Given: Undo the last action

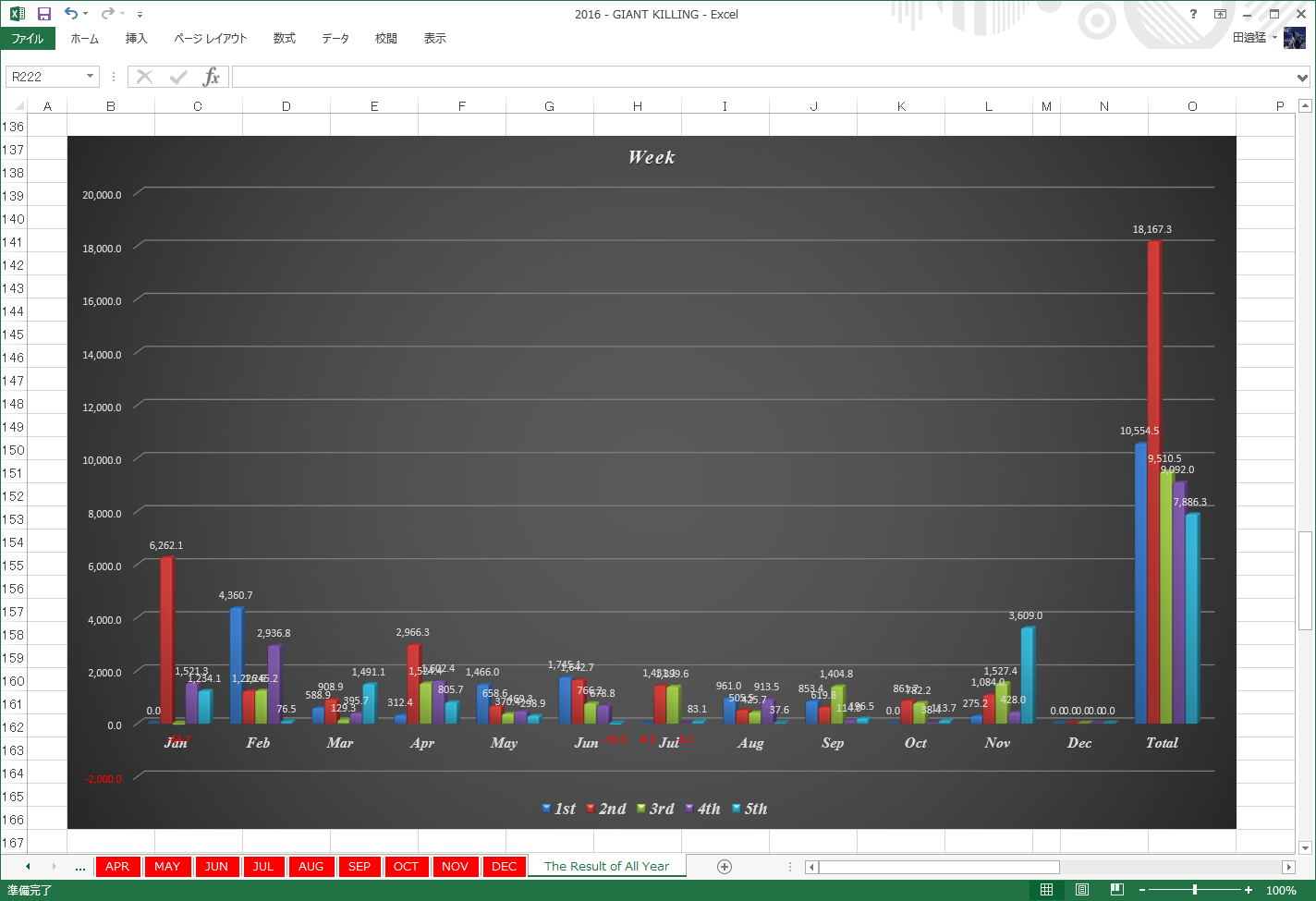Looking at the screenshot, I should pos(71,14).
